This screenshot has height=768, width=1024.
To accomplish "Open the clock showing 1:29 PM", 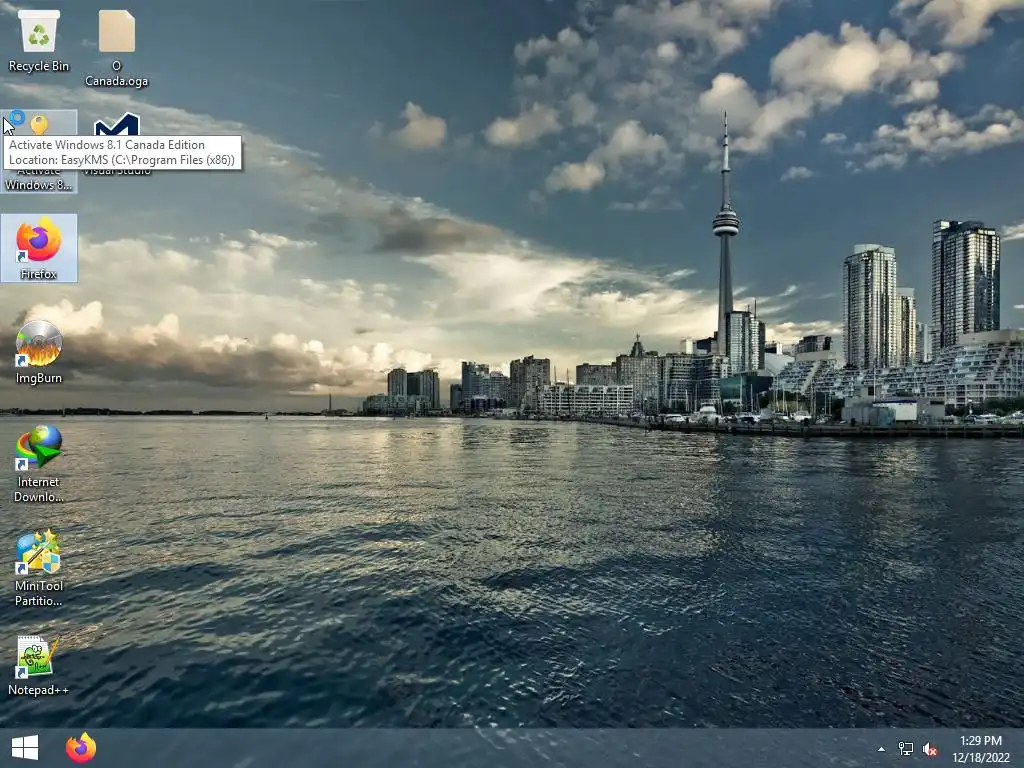I will [x=980, y=749].
